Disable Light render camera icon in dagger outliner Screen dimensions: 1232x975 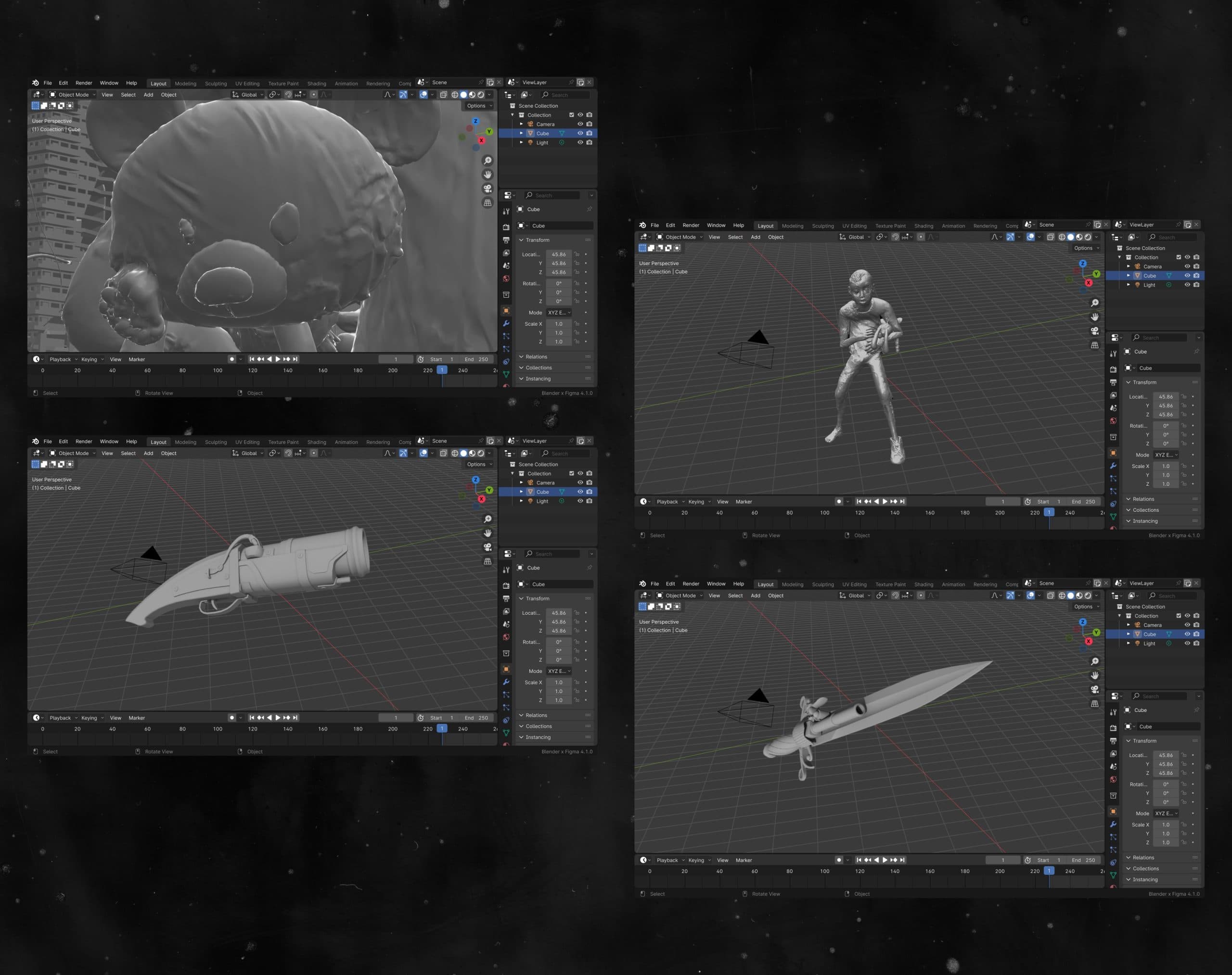(1196, 643)
